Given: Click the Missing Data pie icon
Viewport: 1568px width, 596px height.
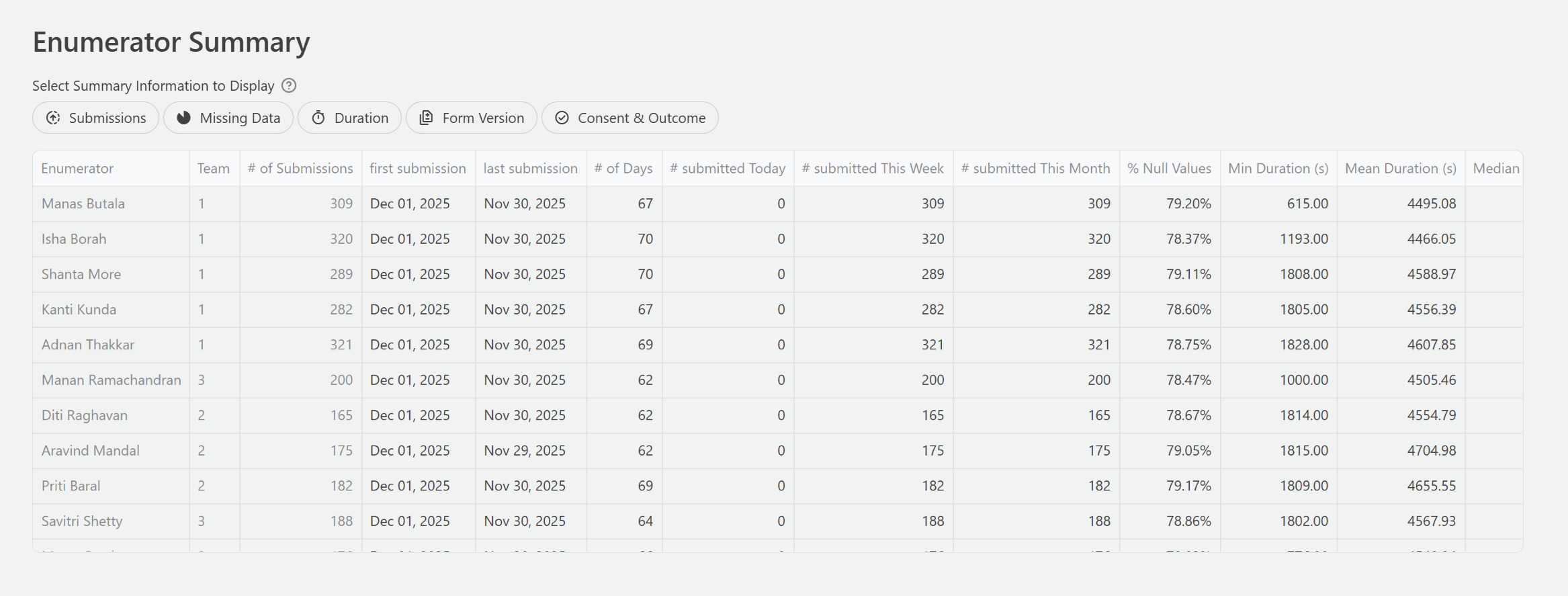Looking at the screenshot, I should [183, 118].
